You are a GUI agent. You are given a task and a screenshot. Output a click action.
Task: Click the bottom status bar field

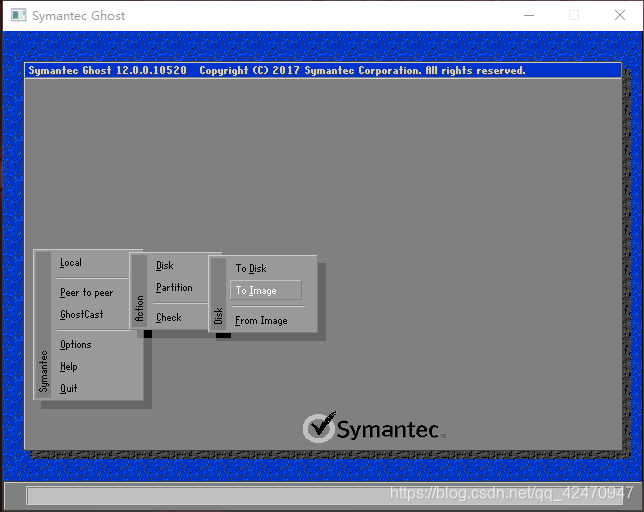pos(325,496)
